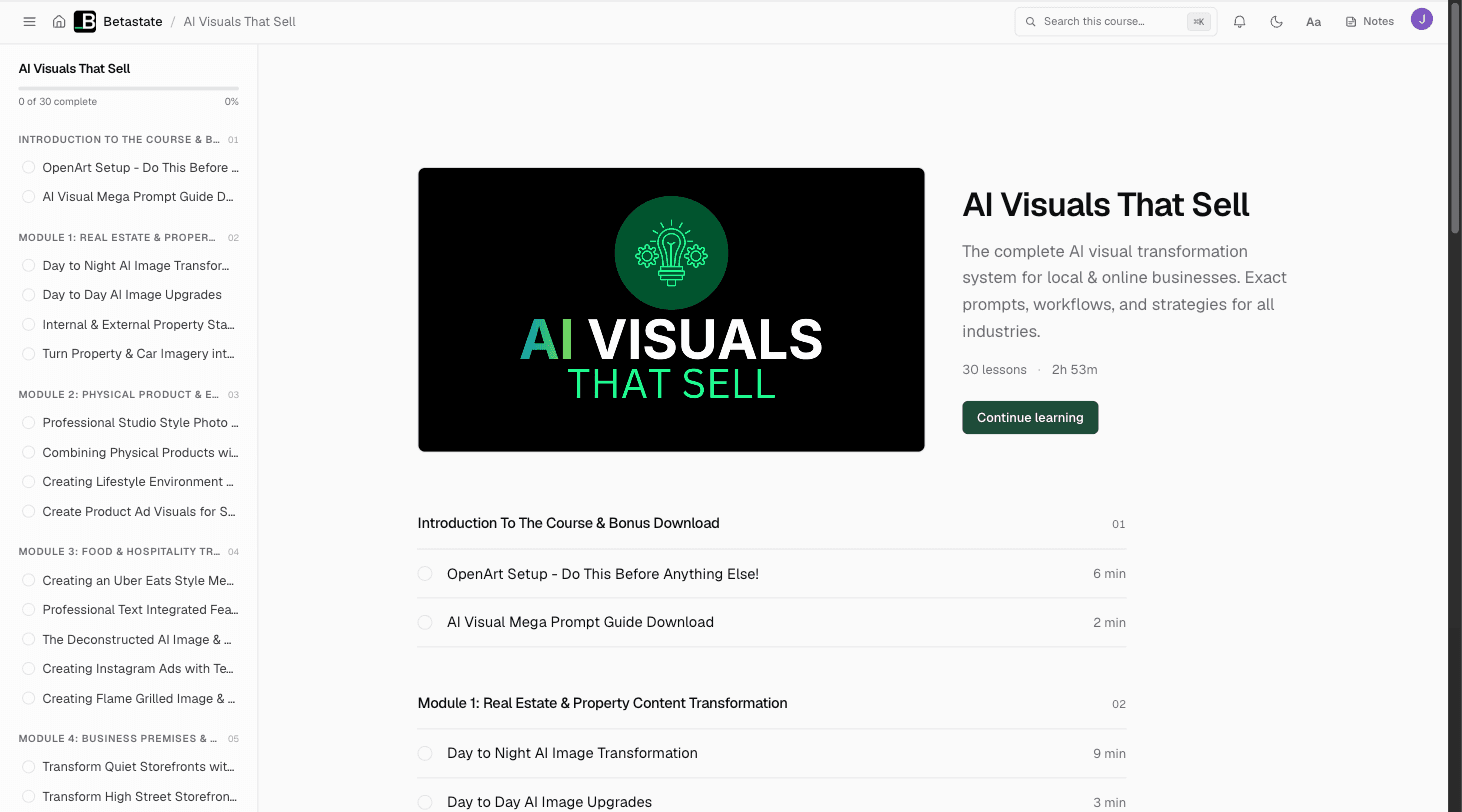Go to home via house icon
Screen dimensions: 1462x812
pyautogui.click(x=59, y=21)
